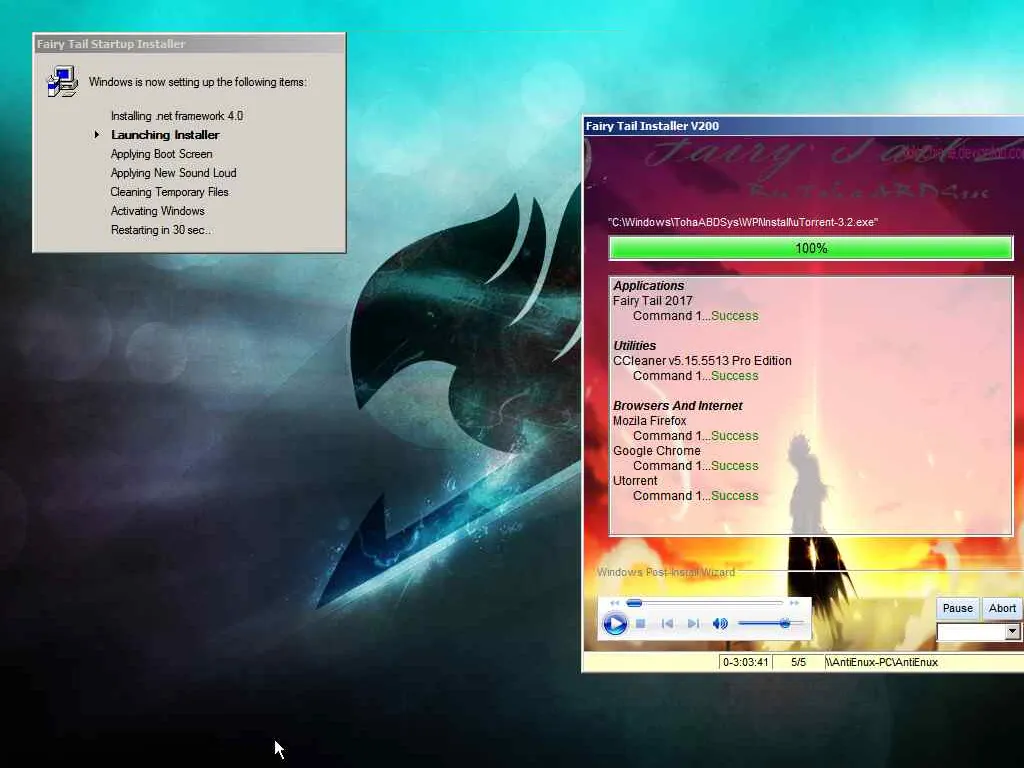The image size is (1024, 768).
Task: Click the uTorrent-3.2.exe file path text
Action: tap(743, 222)
